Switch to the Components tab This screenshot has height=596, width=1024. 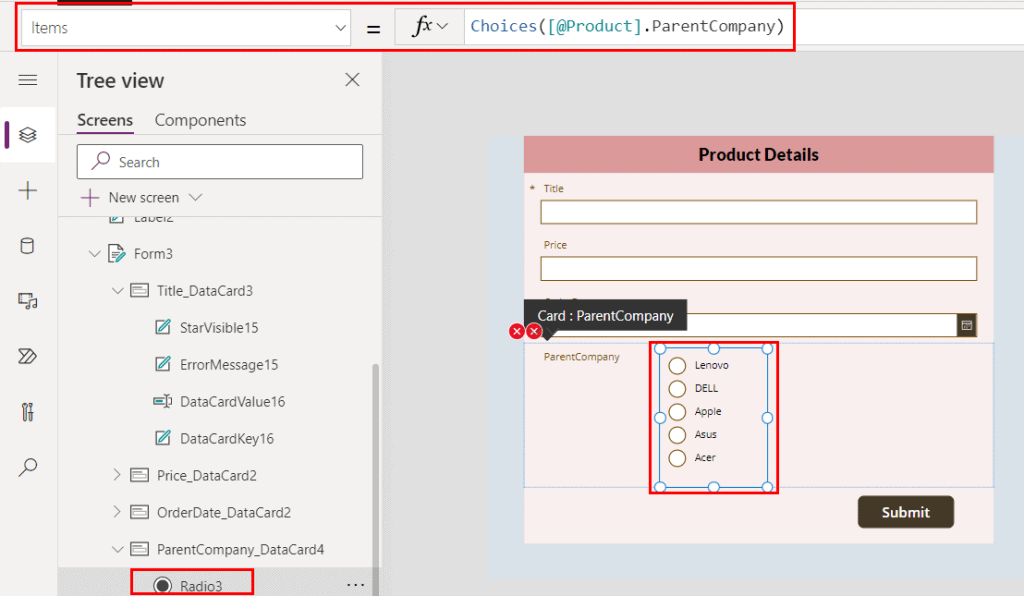pos(200,119)
